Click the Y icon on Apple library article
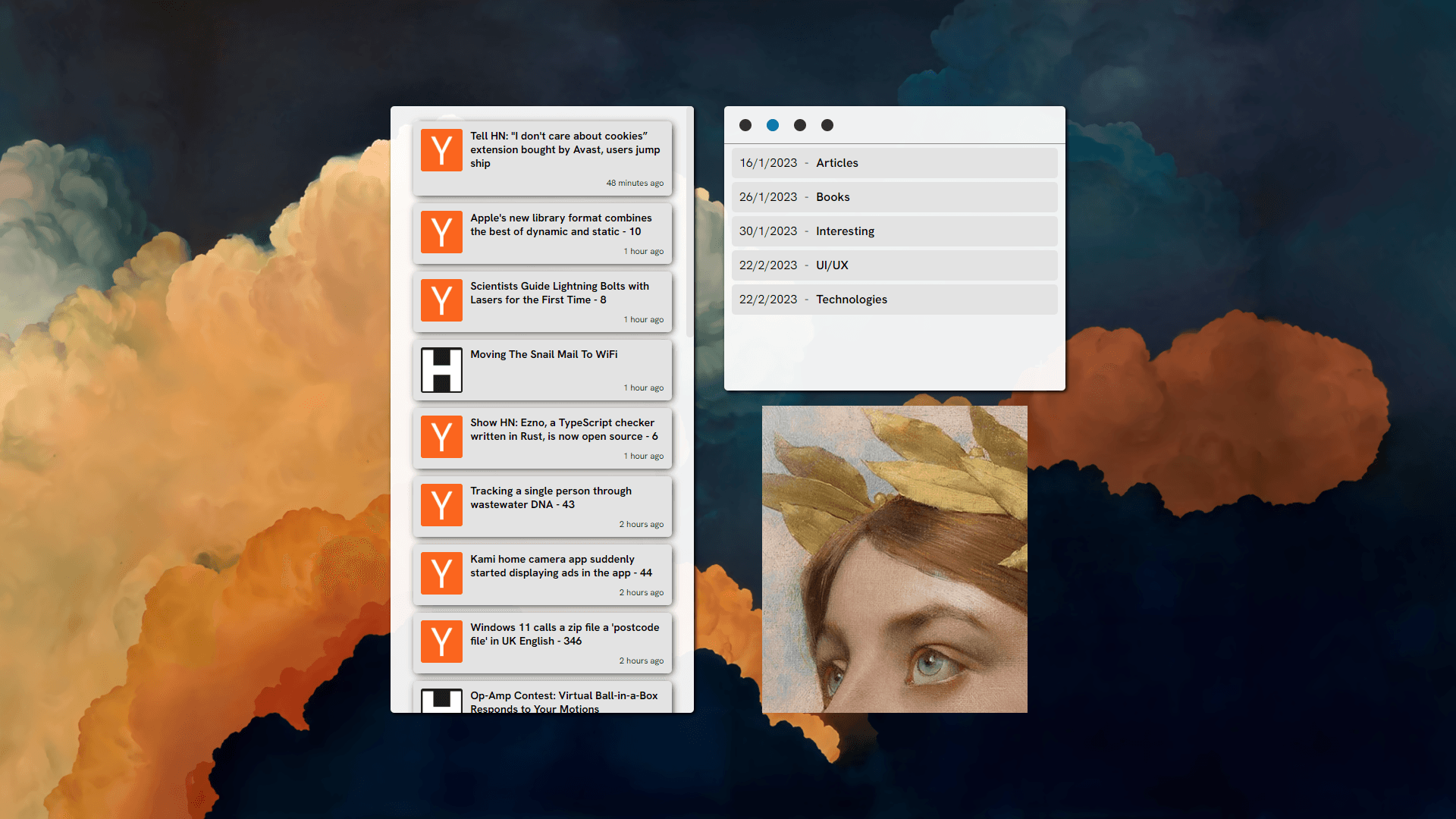Screen dimensions: 1456x819 [x=442, y=232]
